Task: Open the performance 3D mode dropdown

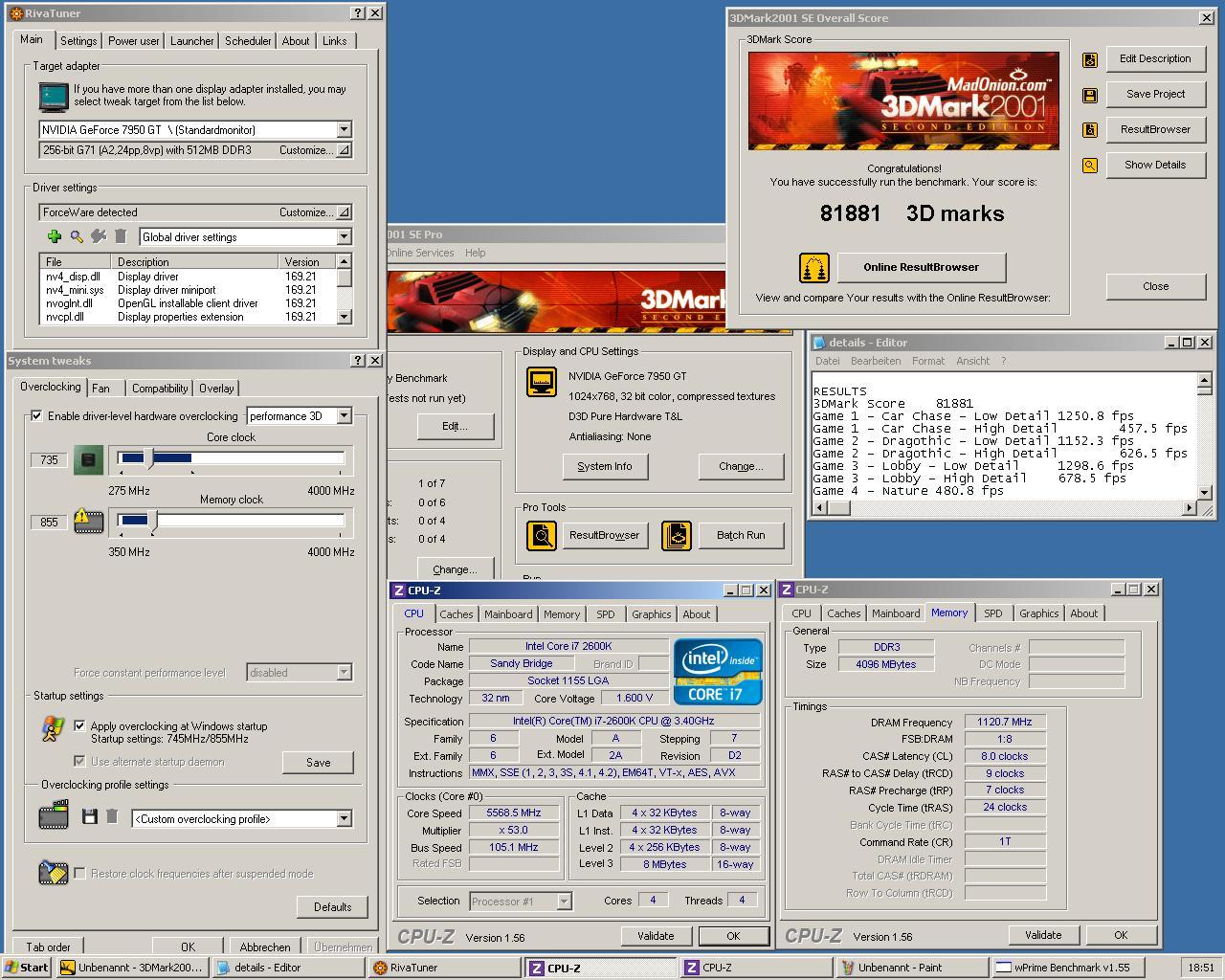Action: pyautogui.click(x=344, y=416)
